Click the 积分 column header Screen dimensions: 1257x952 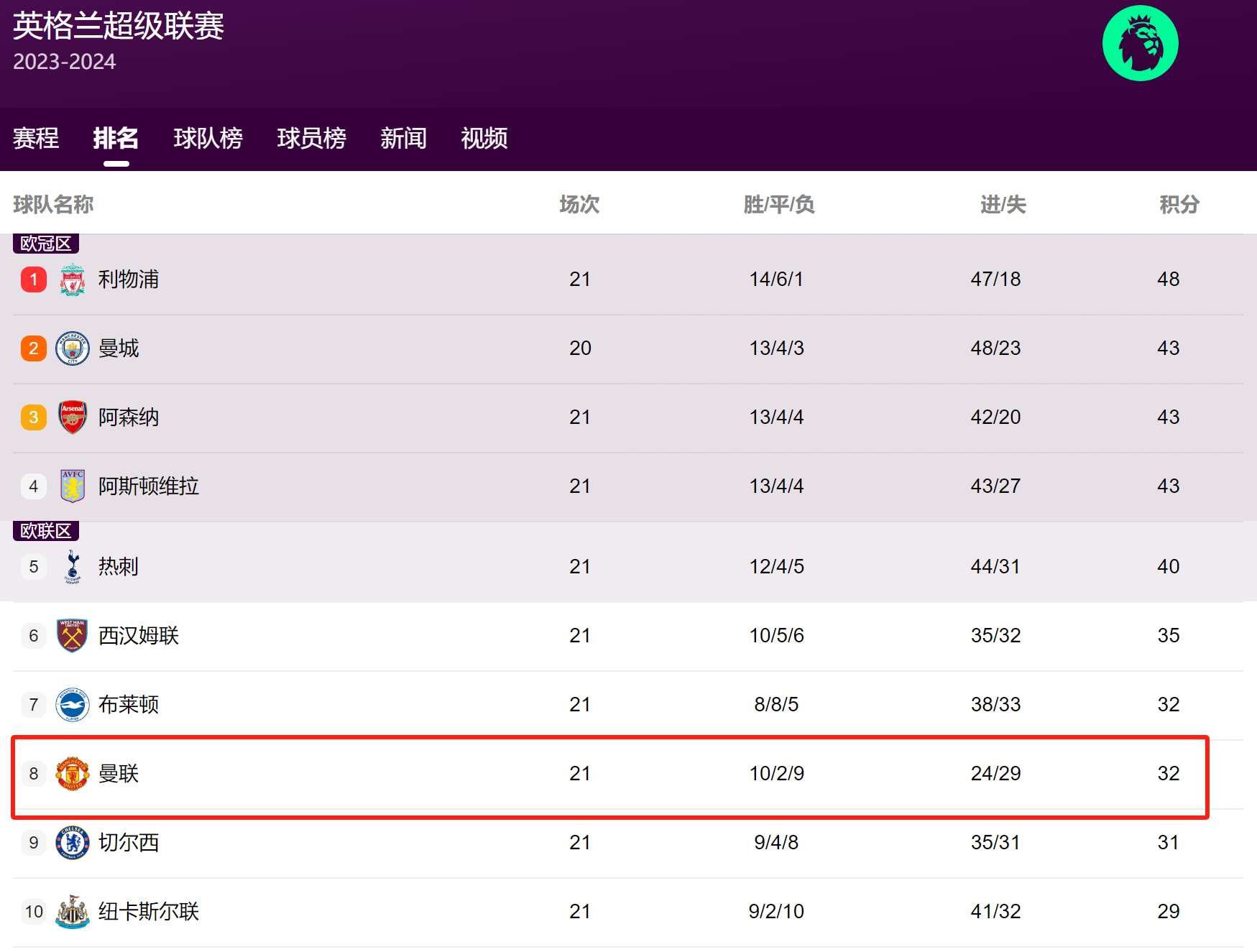point(1179,205)
